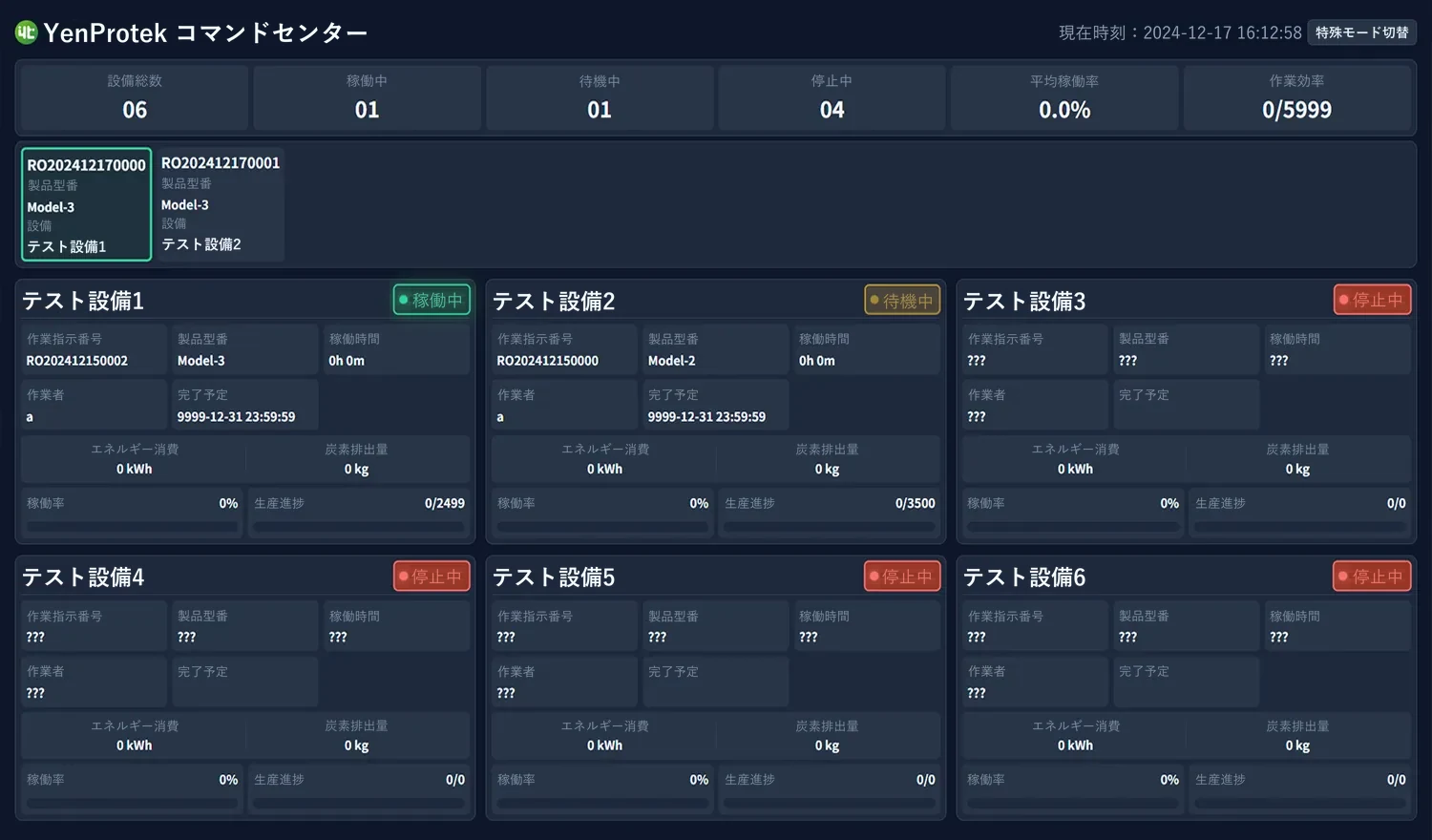Click 停止中 status badge on テスト設備3

[x=1372, y=300]
